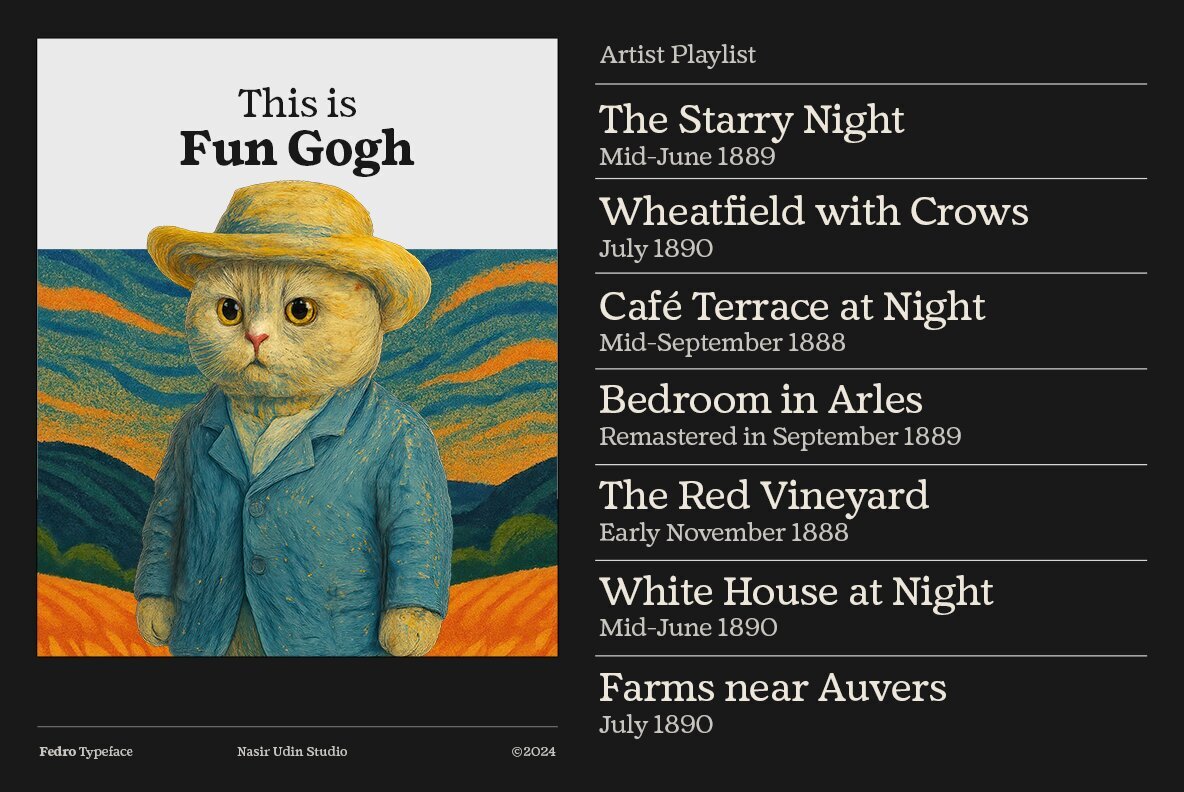Click the Mid-June 1889 date subtitle
This screenshot has width=1184, height=792.
tap(687, 157)
